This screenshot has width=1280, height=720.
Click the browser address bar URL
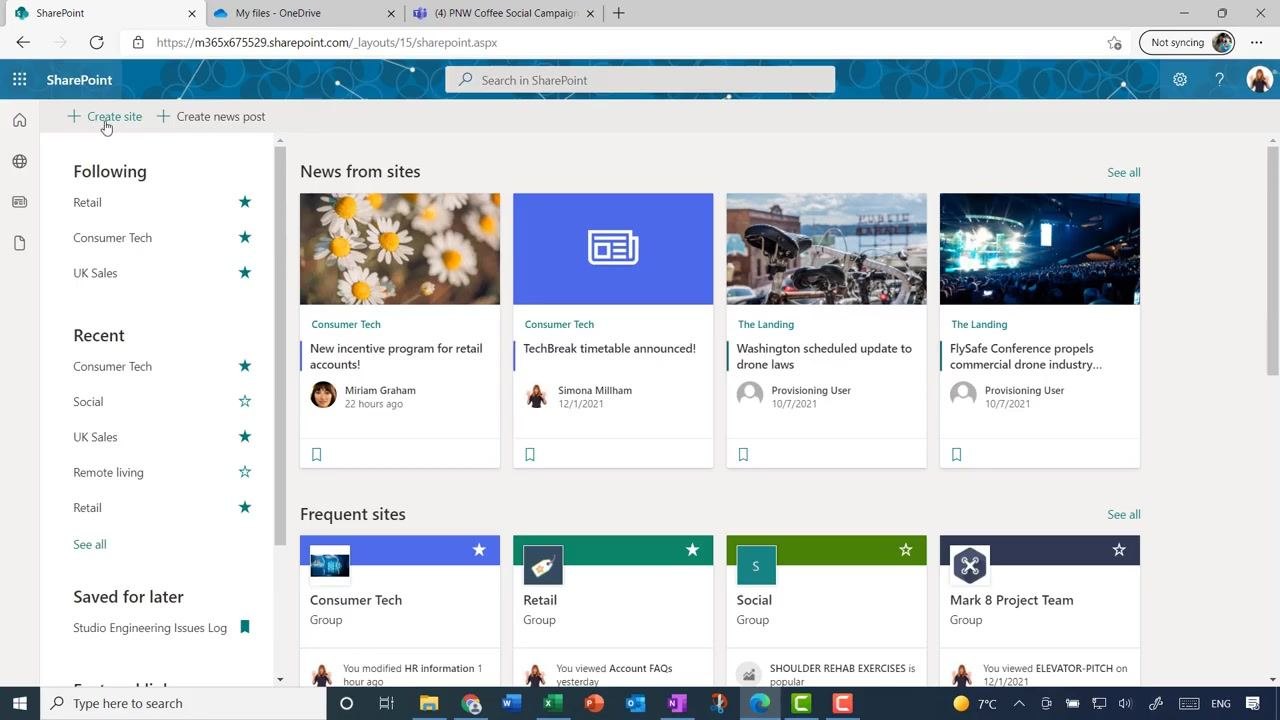[x=327, y=42]
